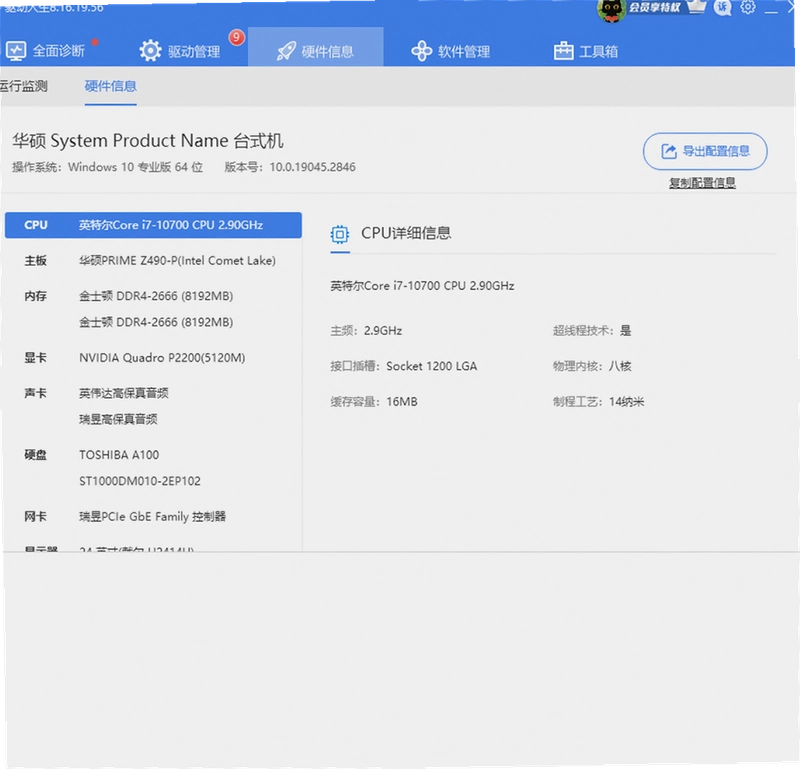This screenshot has width=800, height=769.
Task: Select the CPU row in hardware list
Action: [153, 225]
